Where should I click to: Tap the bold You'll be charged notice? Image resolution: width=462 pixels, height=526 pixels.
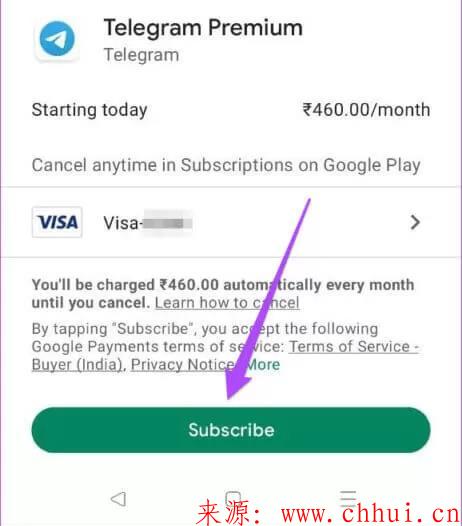pyautogui.click(x=223, y=294)
